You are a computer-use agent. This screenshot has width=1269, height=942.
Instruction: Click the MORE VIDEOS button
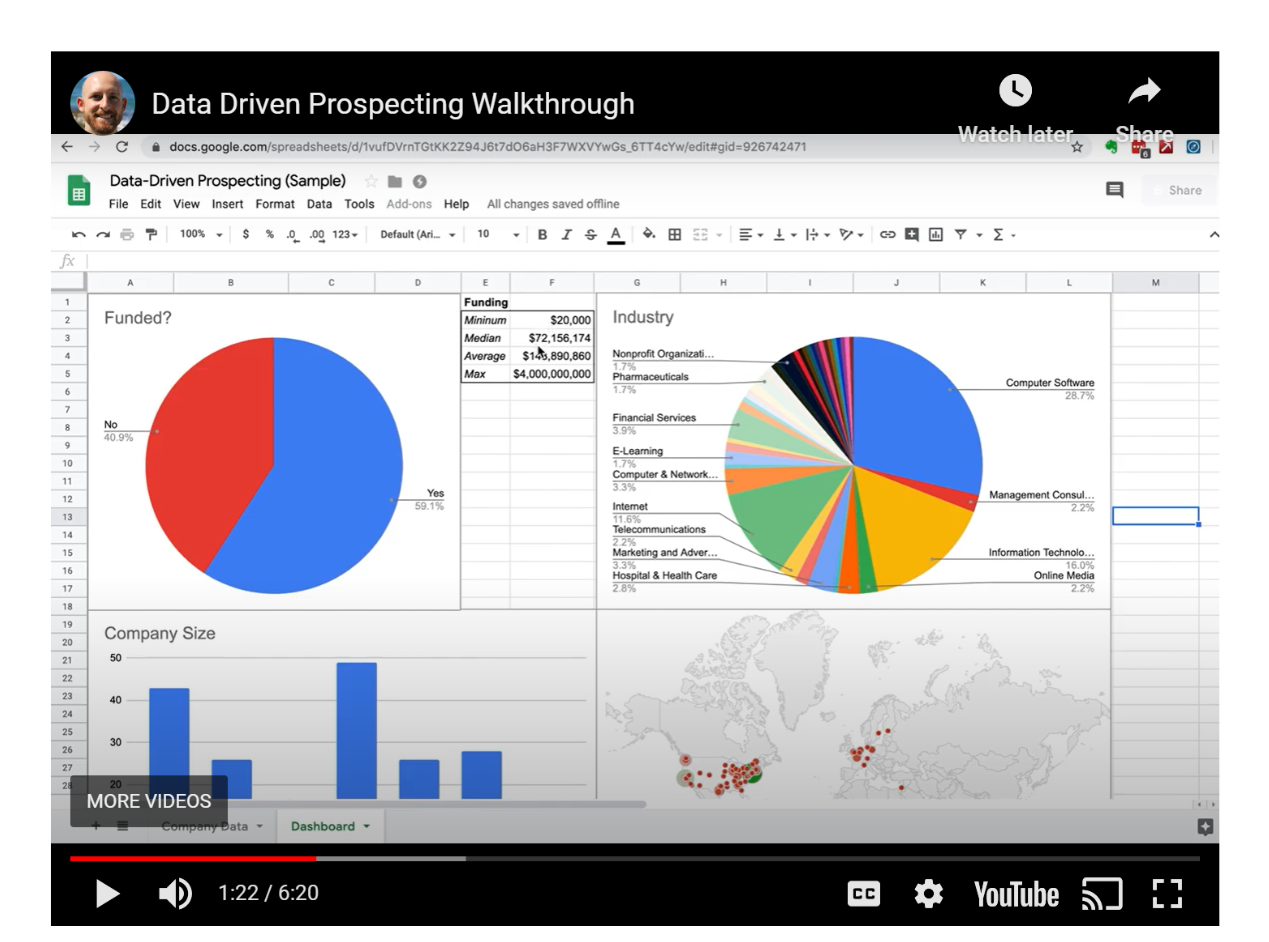point(149,801)
